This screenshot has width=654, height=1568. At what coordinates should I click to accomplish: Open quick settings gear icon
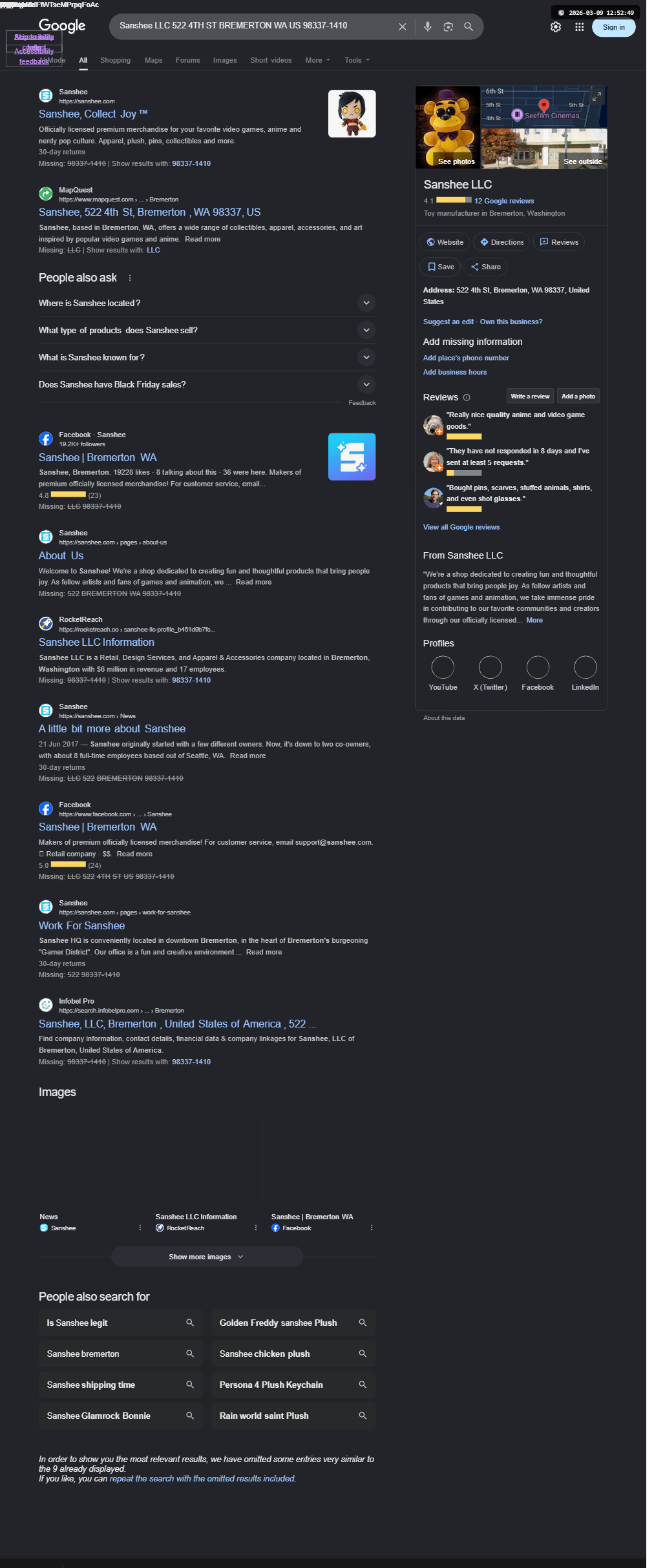(x=556, y=27)
